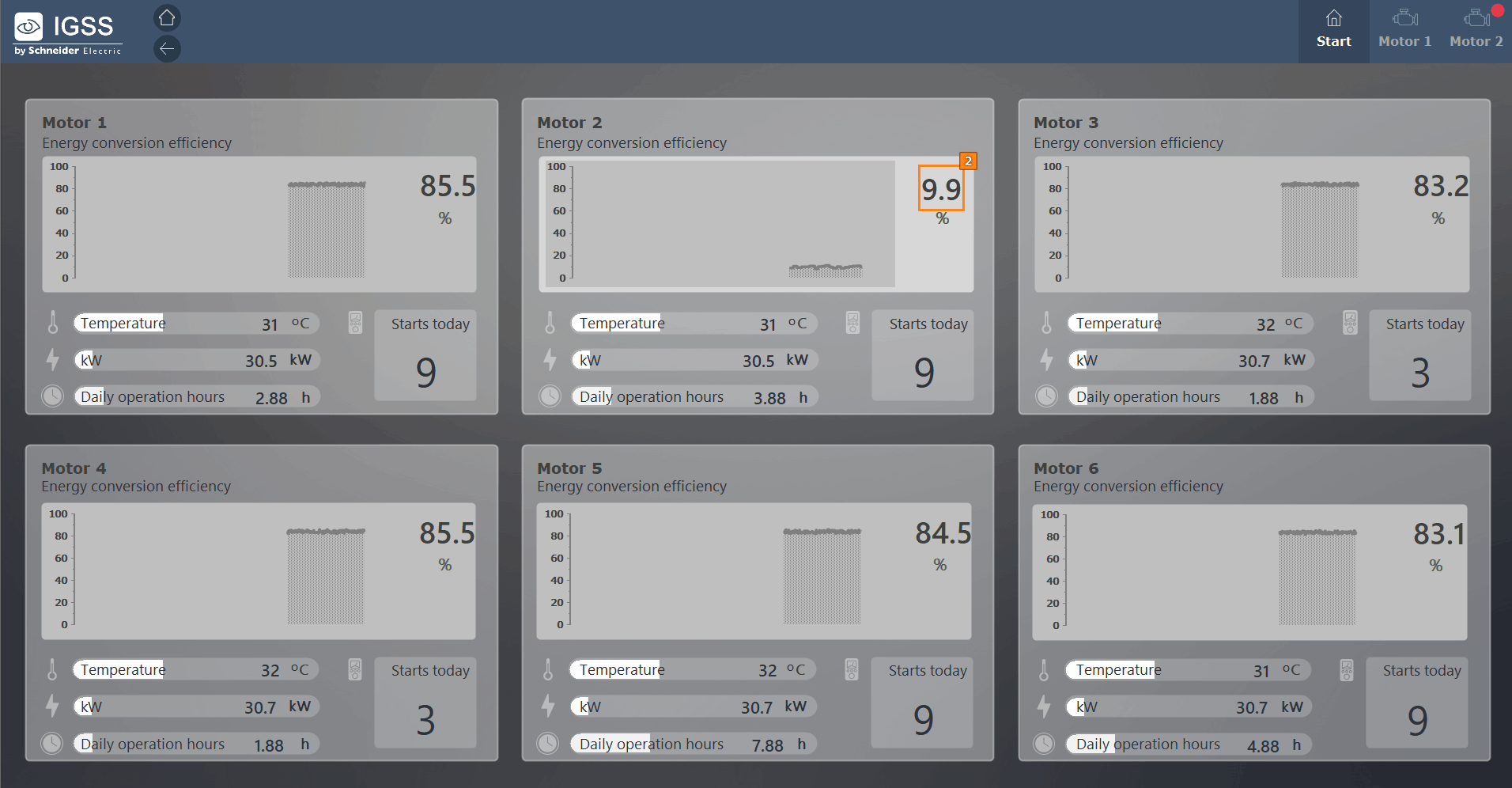Click Motor 1 thermometer icon

point(53,323)
